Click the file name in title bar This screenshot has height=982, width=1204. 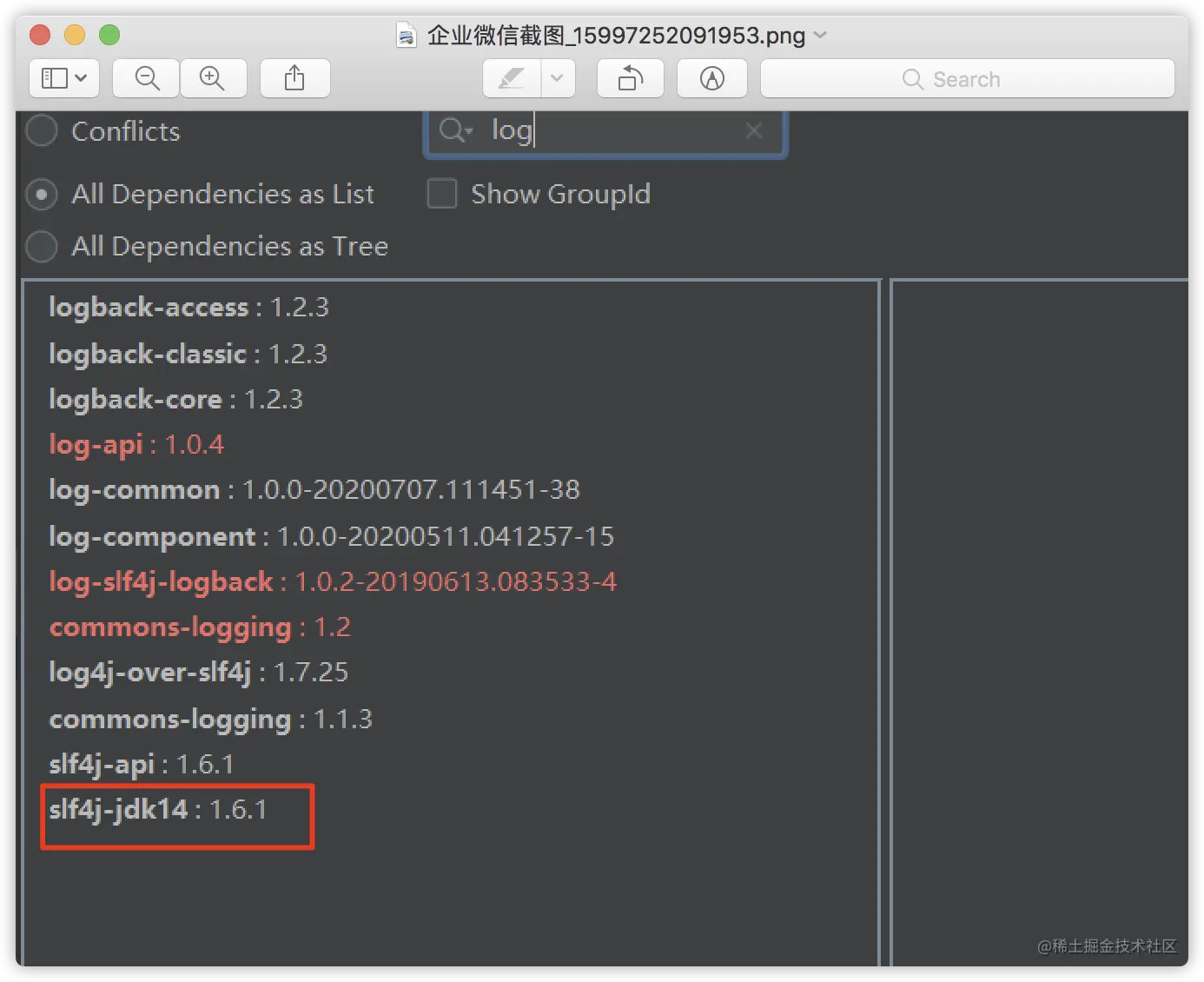[x=616, y=35]
